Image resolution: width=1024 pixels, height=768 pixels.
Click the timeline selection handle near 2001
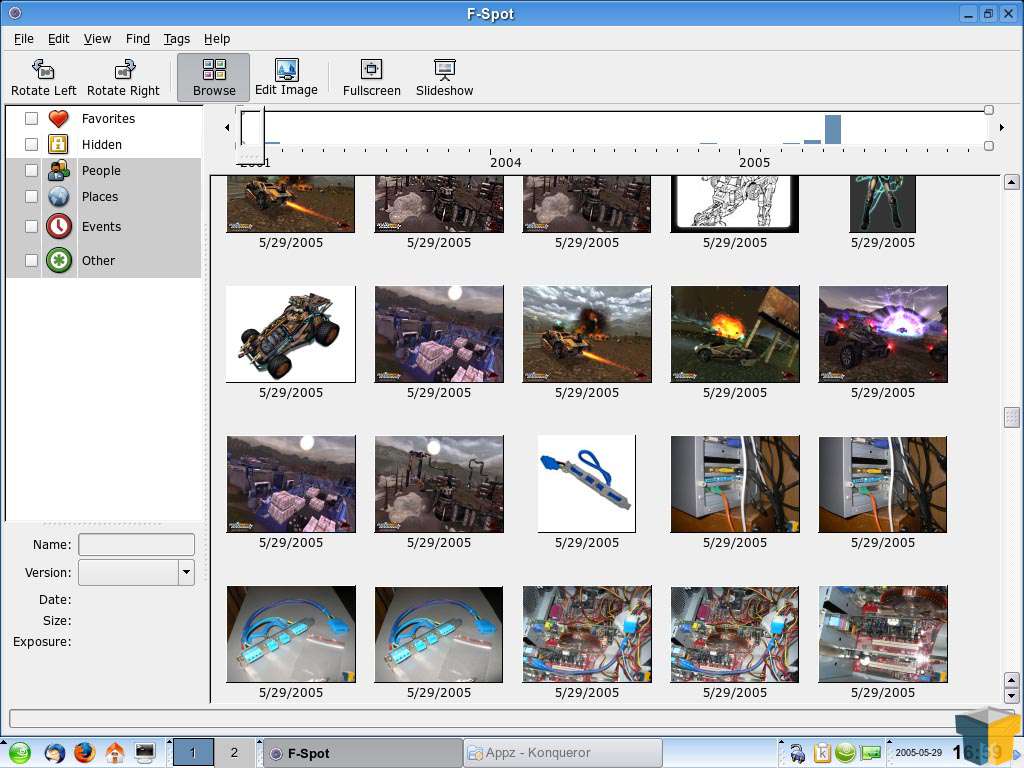click(250, 135)
